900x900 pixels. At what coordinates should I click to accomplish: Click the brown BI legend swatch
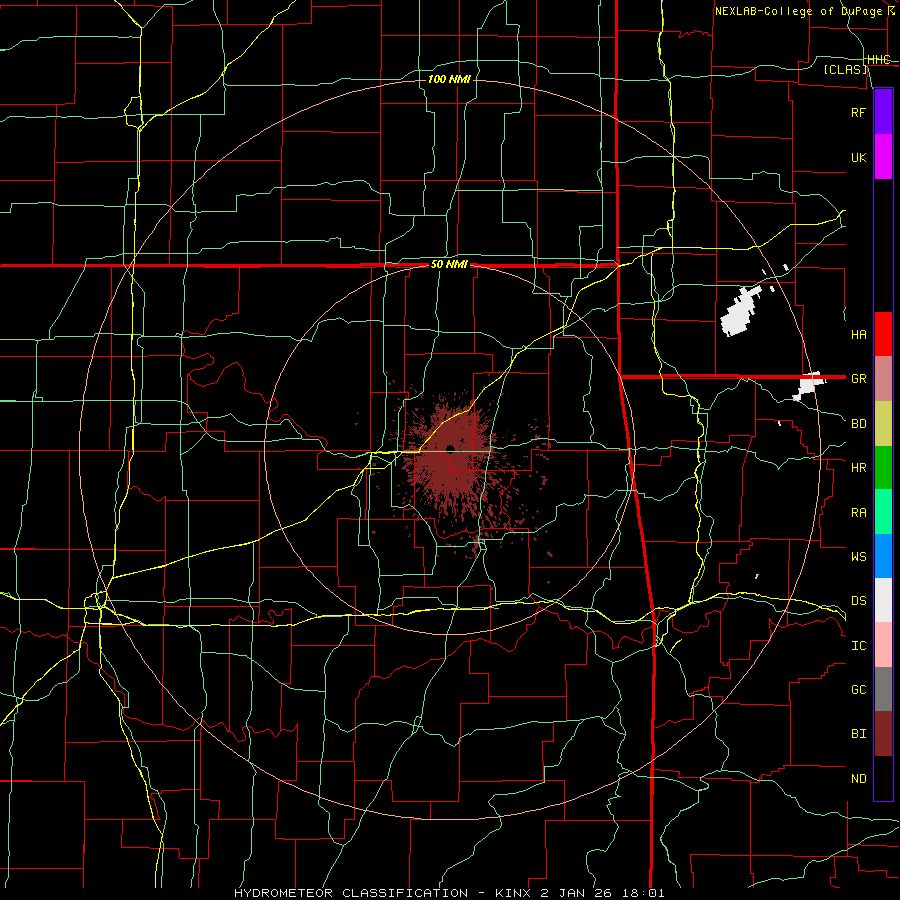tap(883, 734)
